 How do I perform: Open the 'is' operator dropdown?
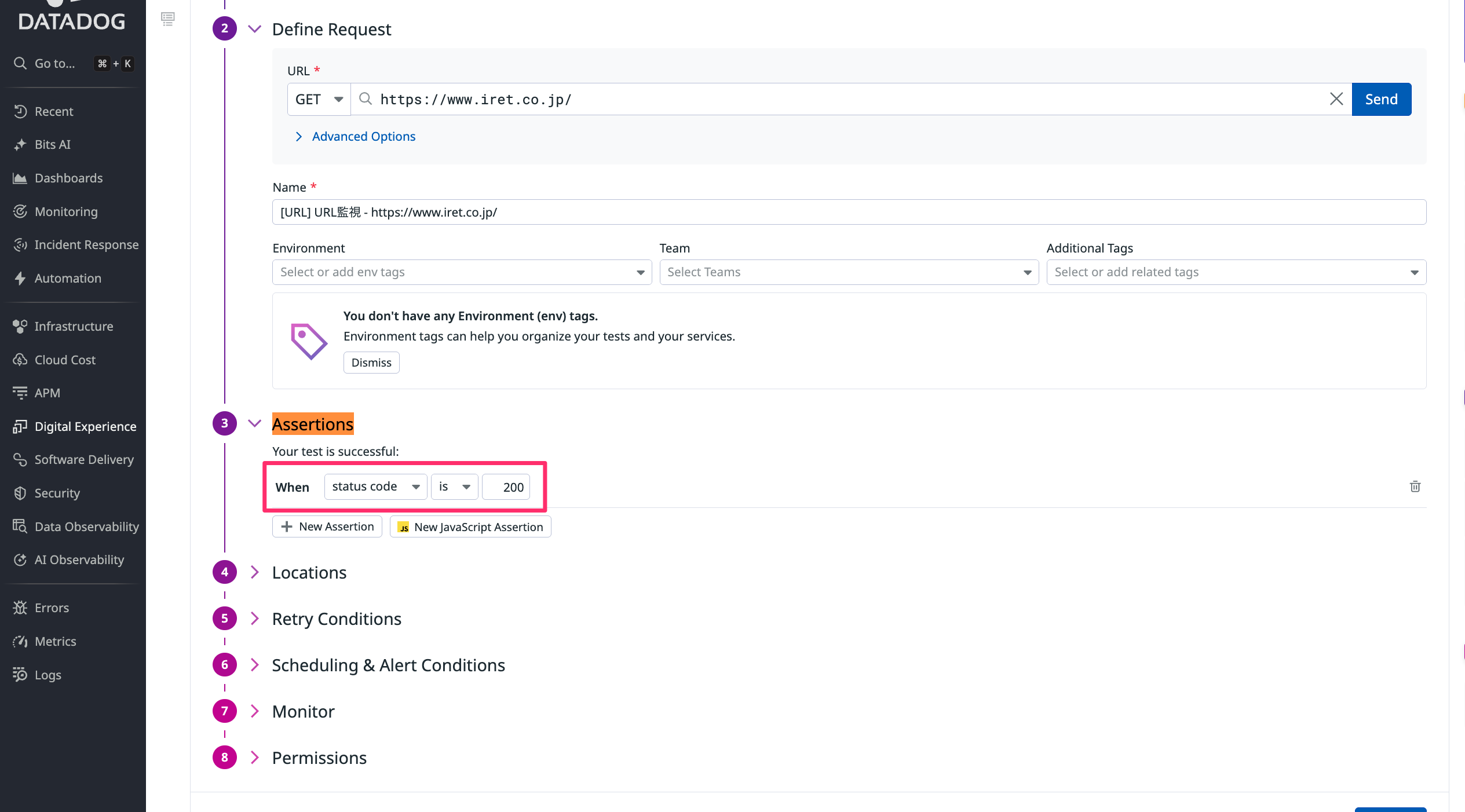click(454, 487)
